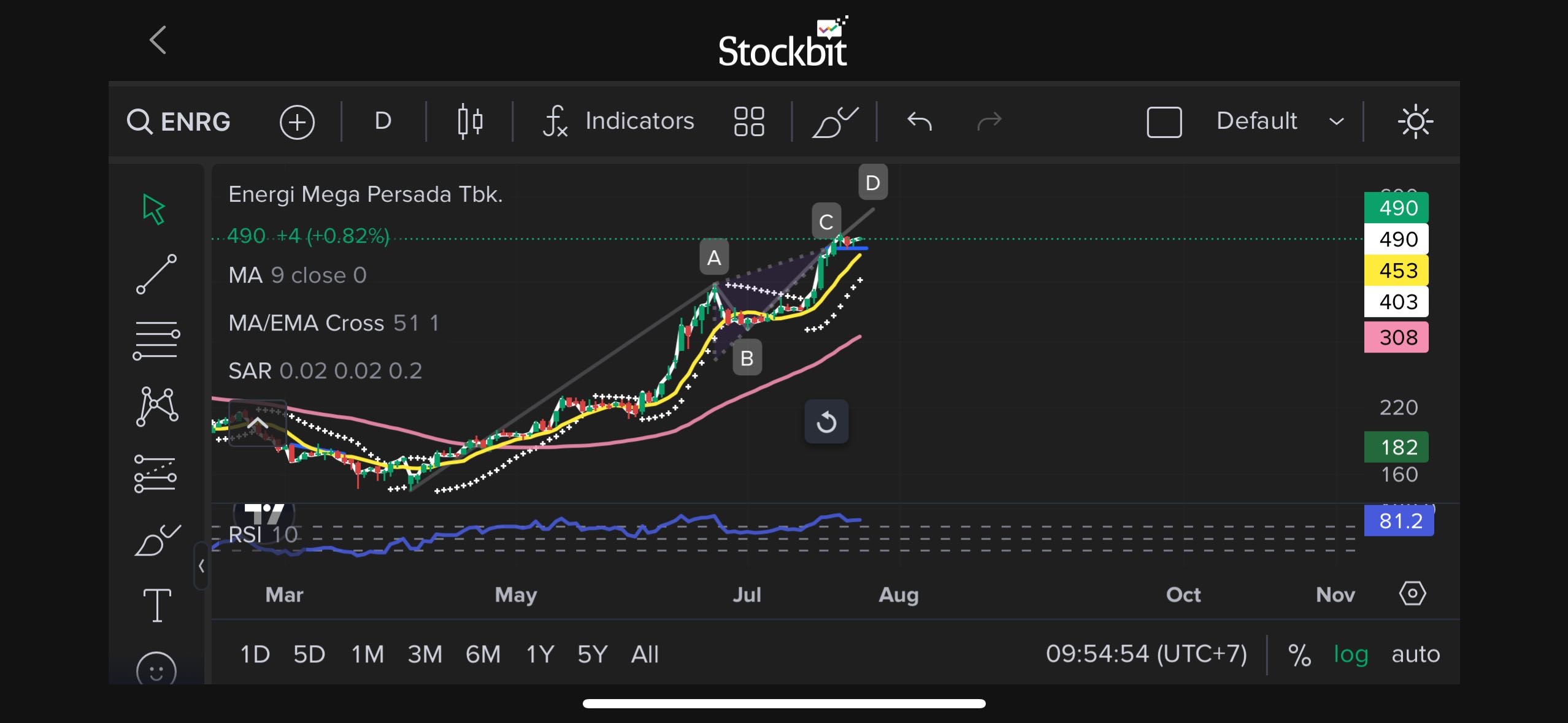
Task: Select the trend line drawing tool
Action: [156, 274]
